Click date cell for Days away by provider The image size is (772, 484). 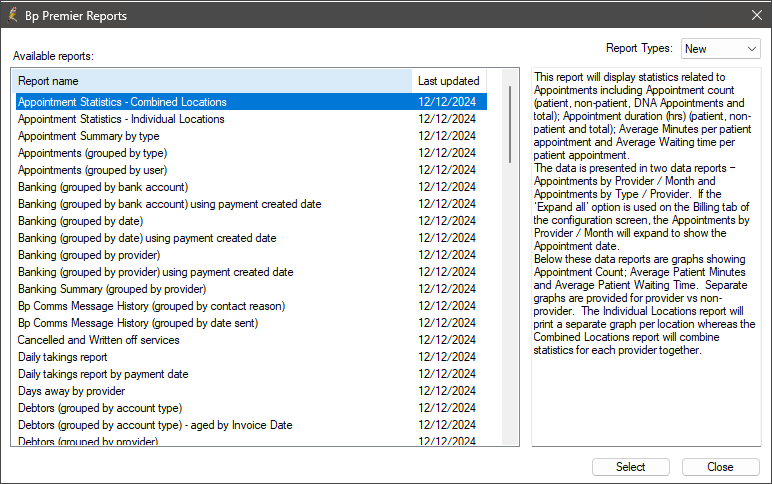coord(447,391)
